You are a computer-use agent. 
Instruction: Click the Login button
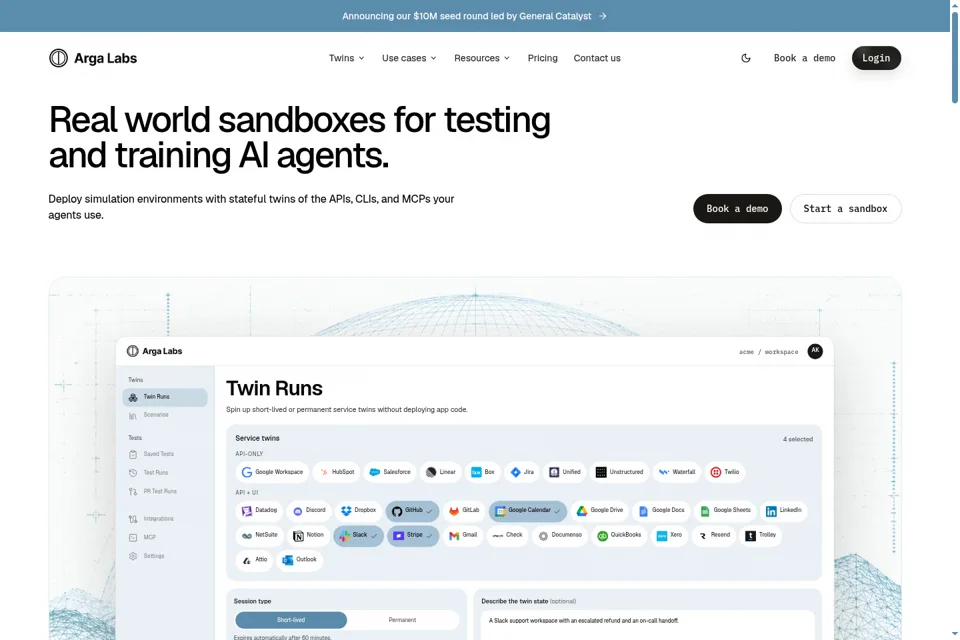click(x=876, y=58)
